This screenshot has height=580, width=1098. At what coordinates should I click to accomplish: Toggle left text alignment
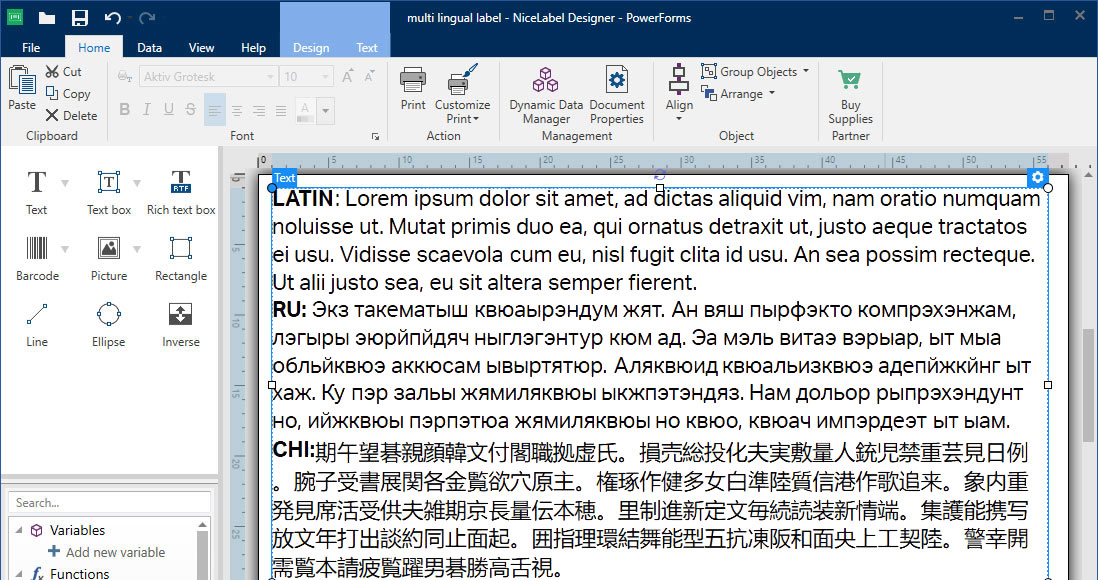[x=214, y=110]
